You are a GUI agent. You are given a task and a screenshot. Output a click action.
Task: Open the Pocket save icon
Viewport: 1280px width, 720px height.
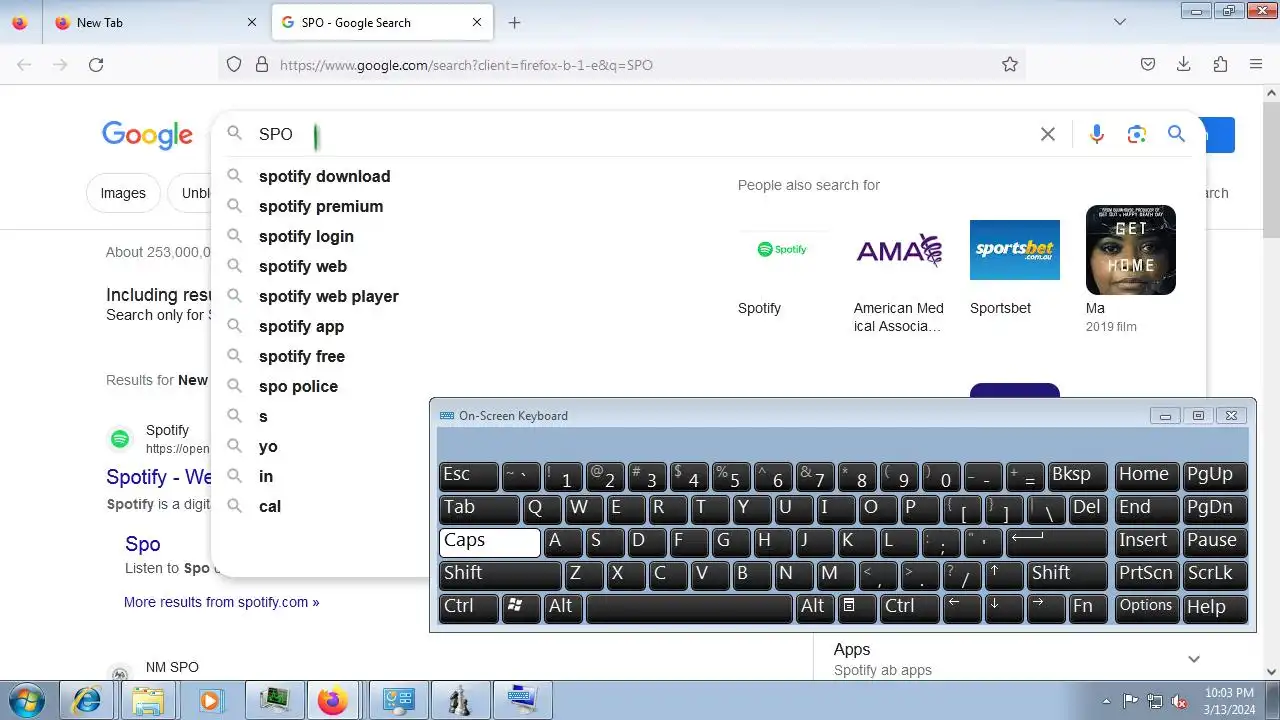click(x=1148, y=65)
